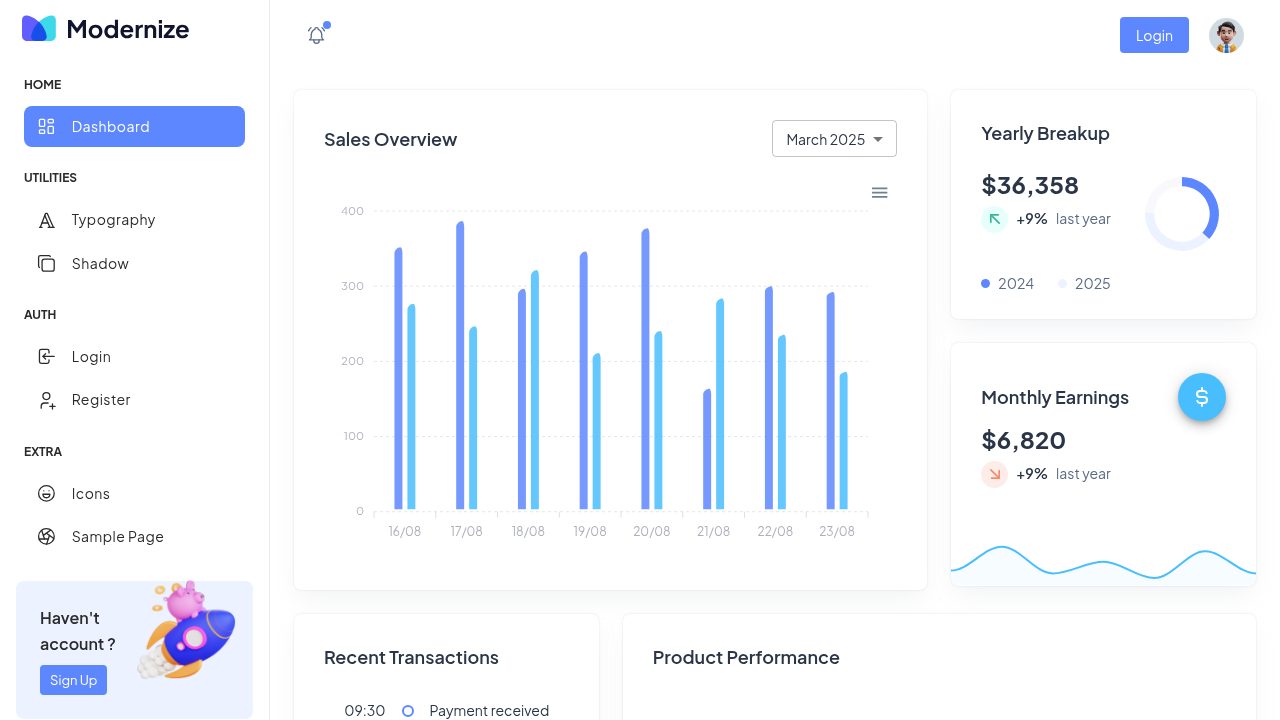The width and height of the screenshot is (1280, 720).
Task: Click the $36,358 yearly value
Action: click(1030, 185)
